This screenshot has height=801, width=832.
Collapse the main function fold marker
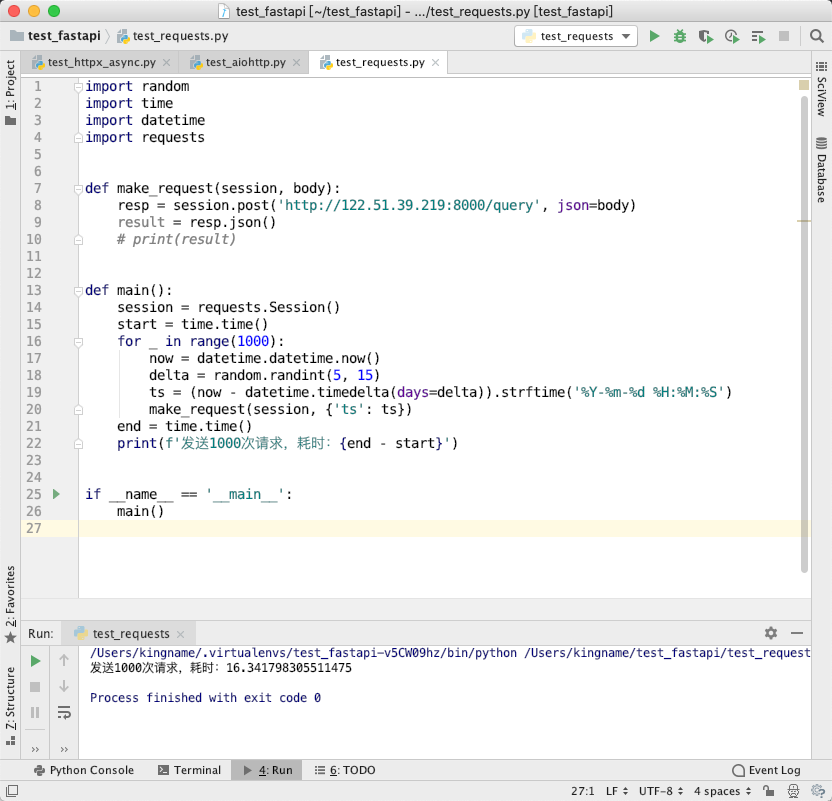[x=78, y=291]
